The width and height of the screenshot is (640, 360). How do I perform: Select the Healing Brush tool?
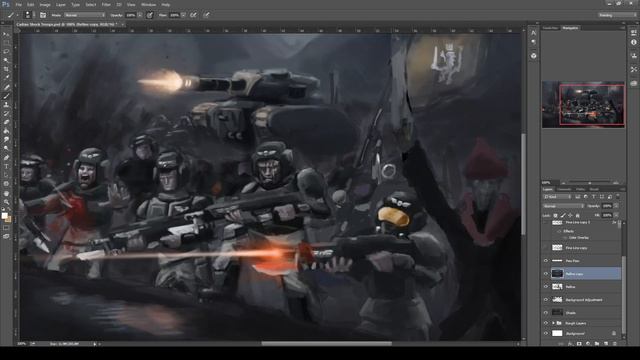[6, 87]
